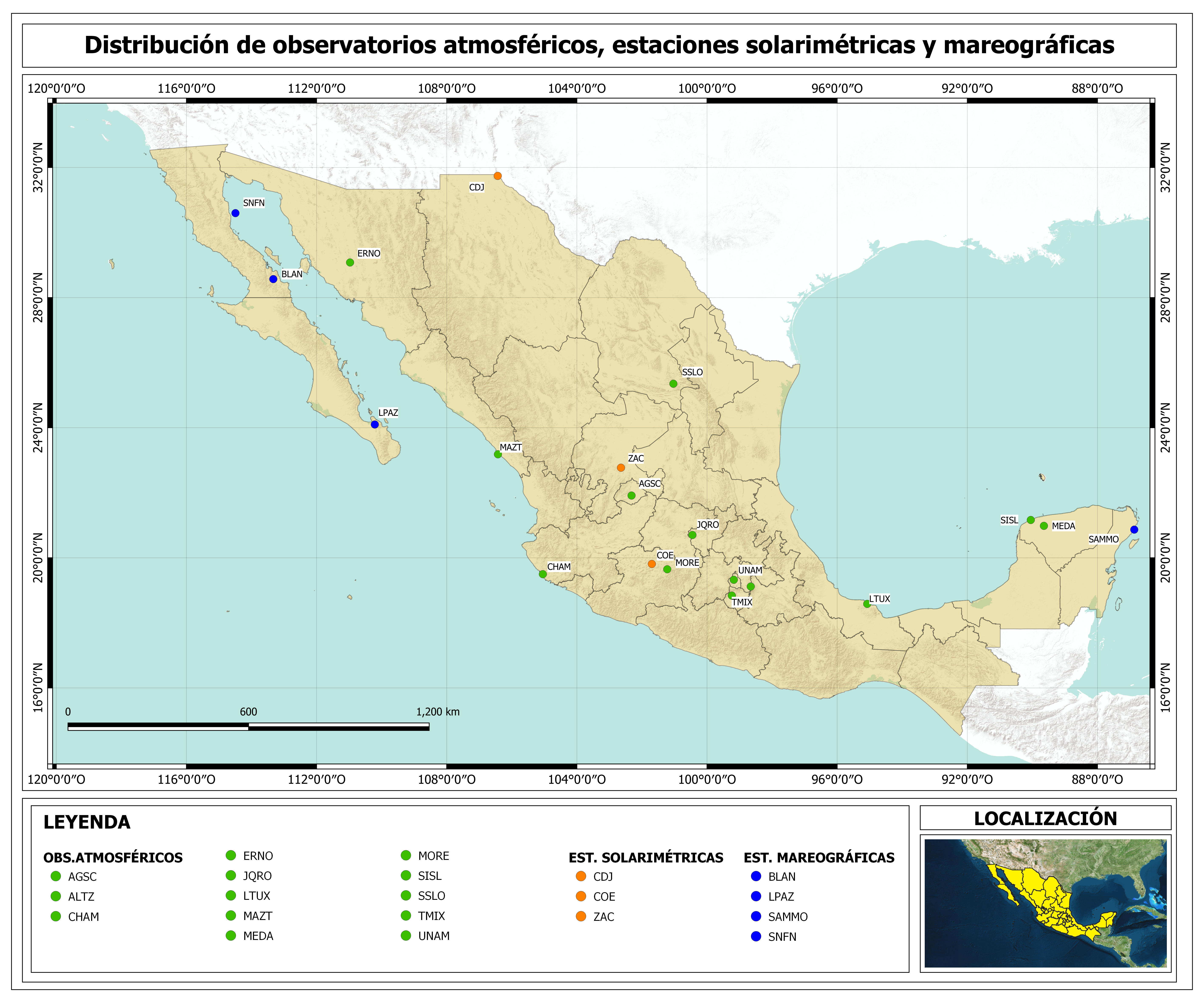The image size is (1204, 1003).
Task: Click the map title text
Action: (x=599, y=45)
